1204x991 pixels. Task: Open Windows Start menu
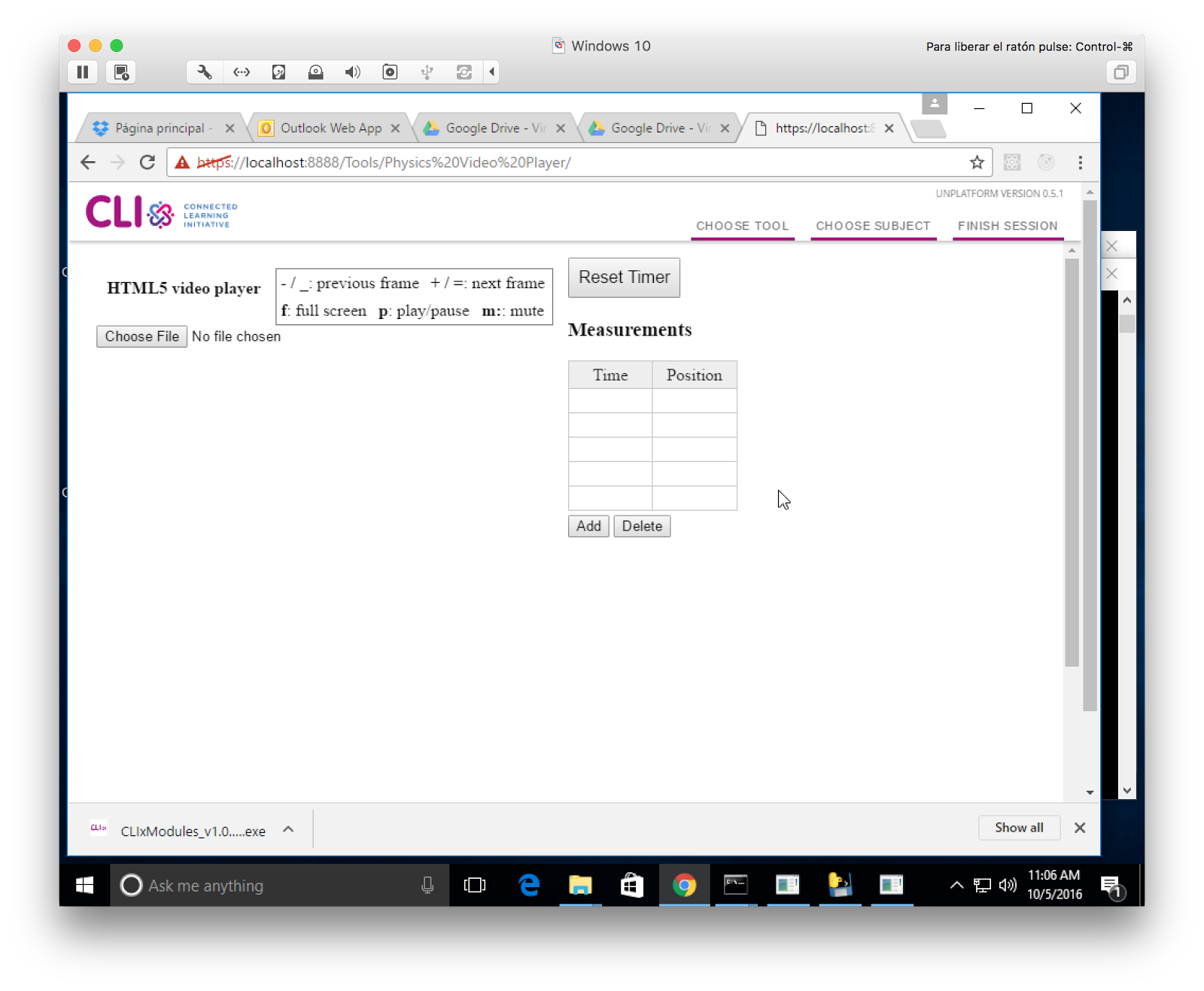84,886
